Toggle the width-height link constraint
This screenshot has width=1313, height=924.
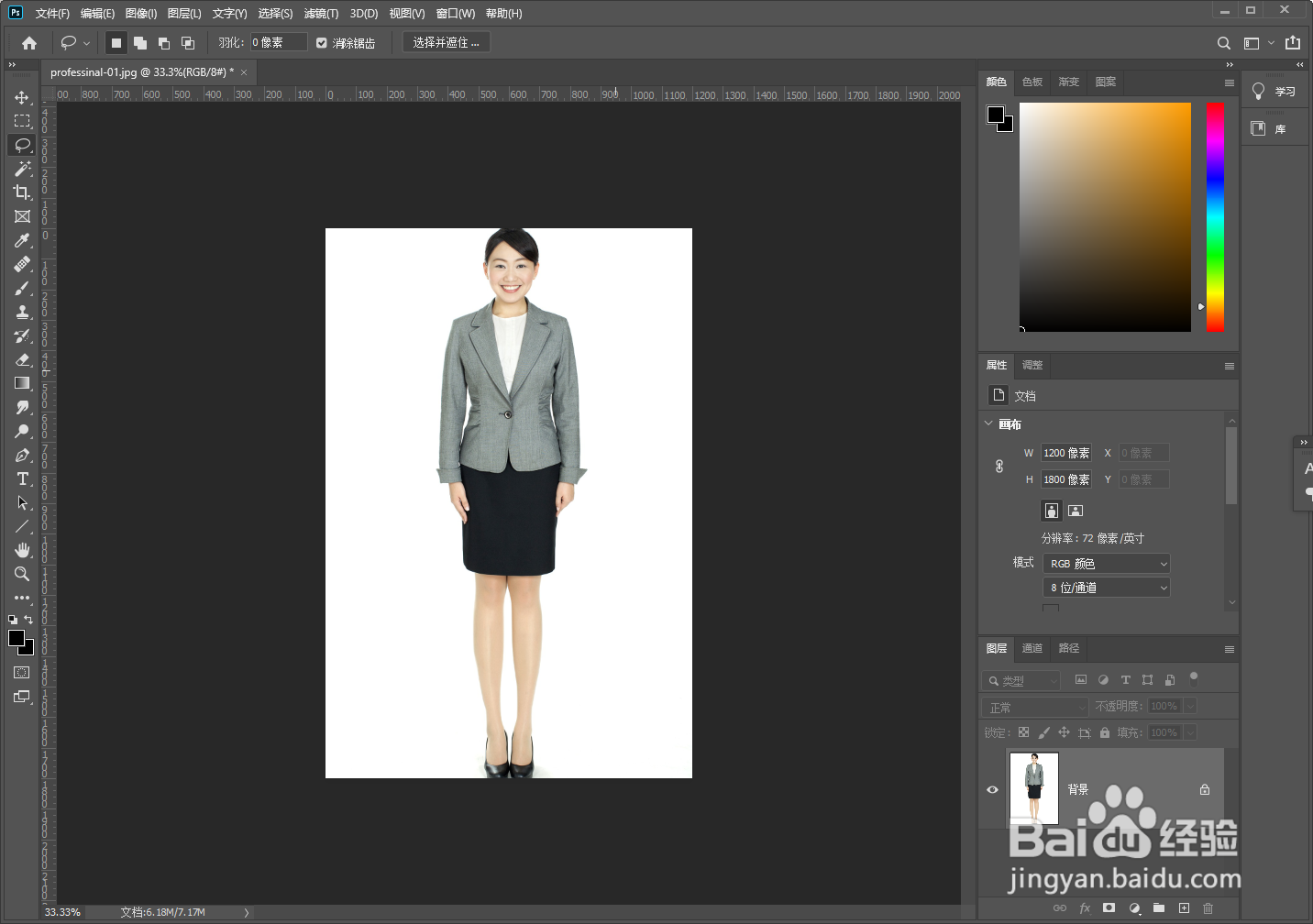[999, 466]
